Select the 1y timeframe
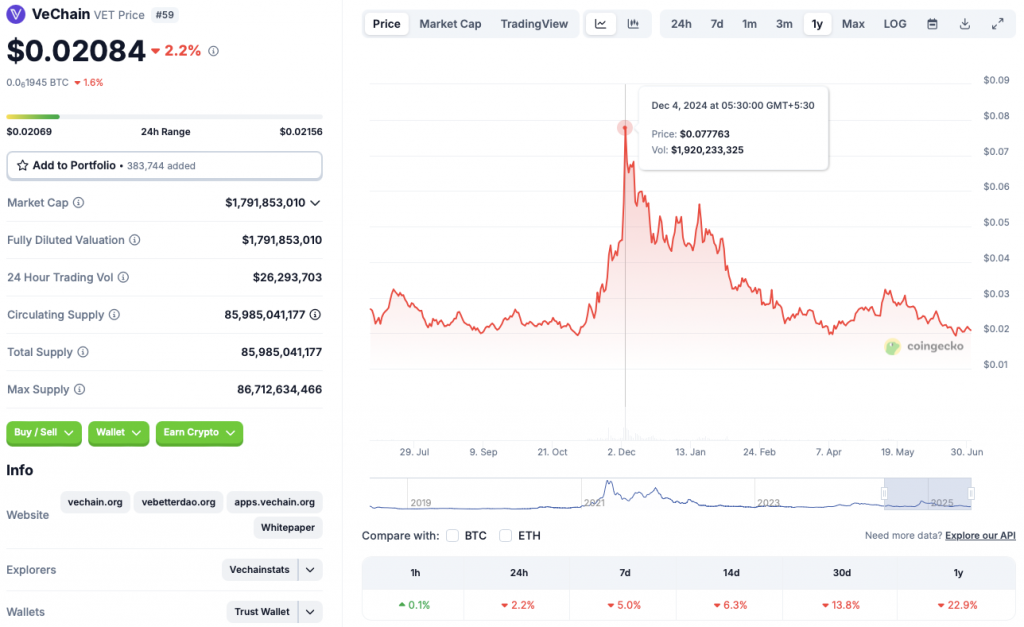 817,24
